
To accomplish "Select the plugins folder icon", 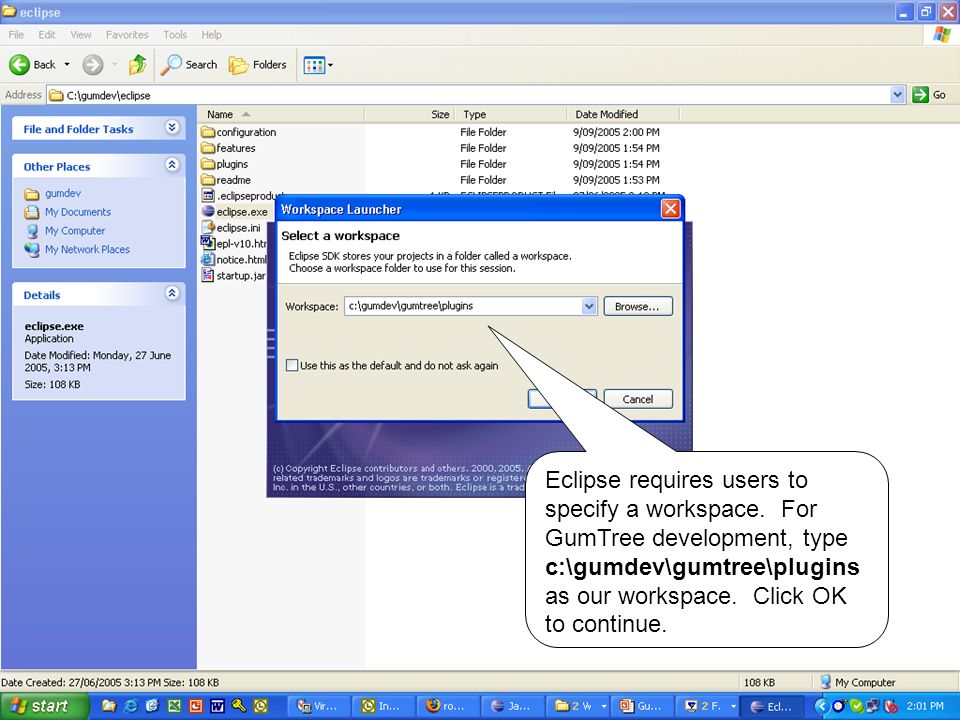I will [x=208, y=164].
